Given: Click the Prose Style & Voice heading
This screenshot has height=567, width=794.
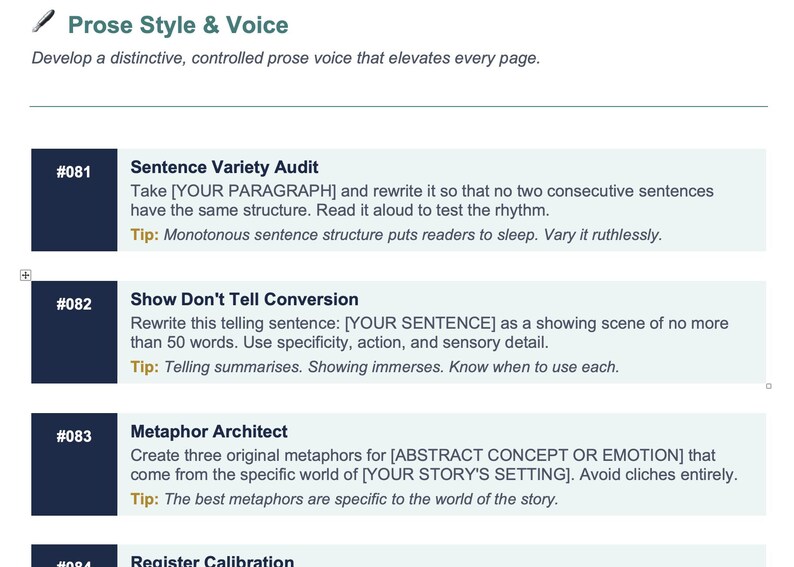Looking at the screenshot, I should 178,25.
